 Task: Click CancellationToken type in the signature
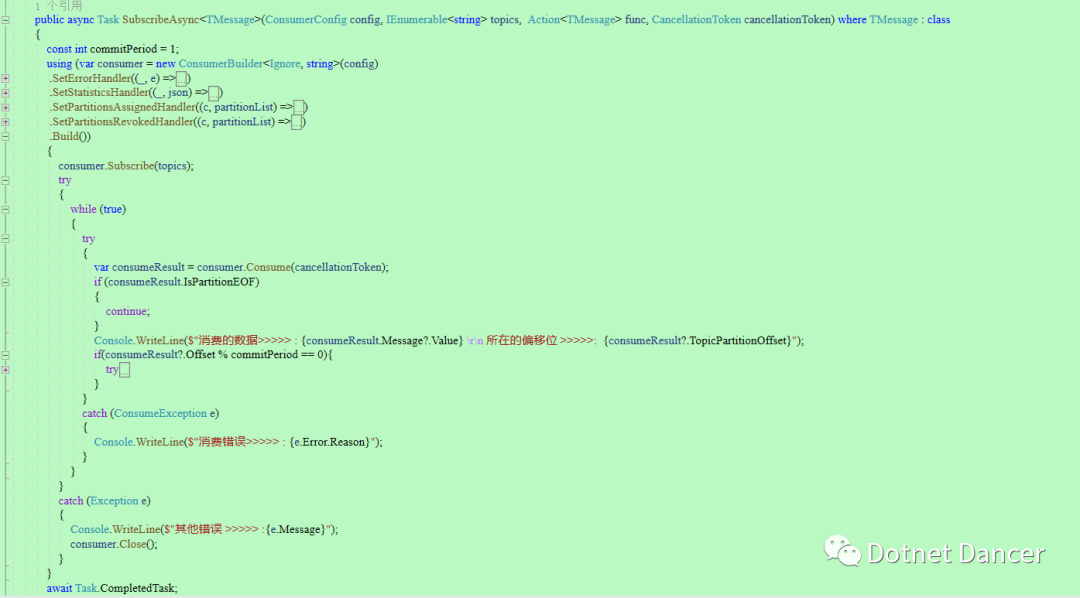click(696, 20)
